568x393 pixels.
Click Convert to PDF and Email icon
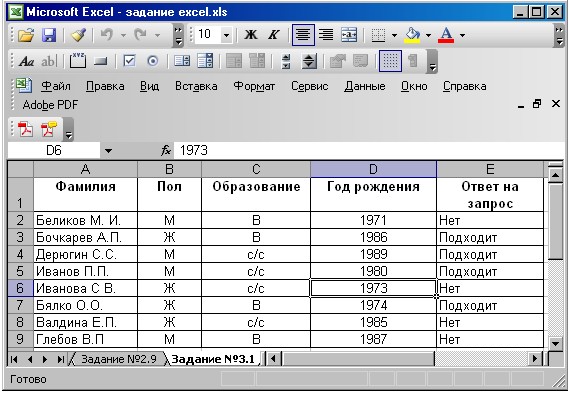coord(49,129)
